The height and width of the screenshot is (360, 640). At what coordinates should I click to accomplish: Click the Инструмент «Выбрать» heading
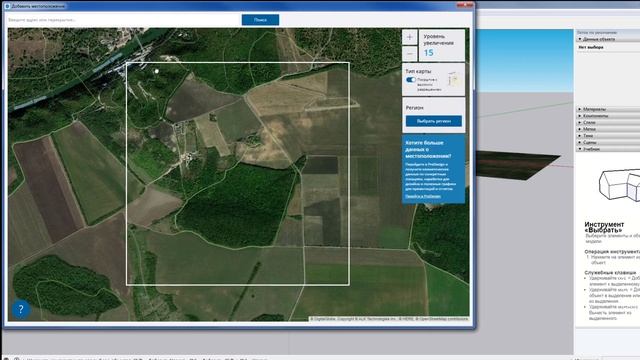[x=604, y=227]
